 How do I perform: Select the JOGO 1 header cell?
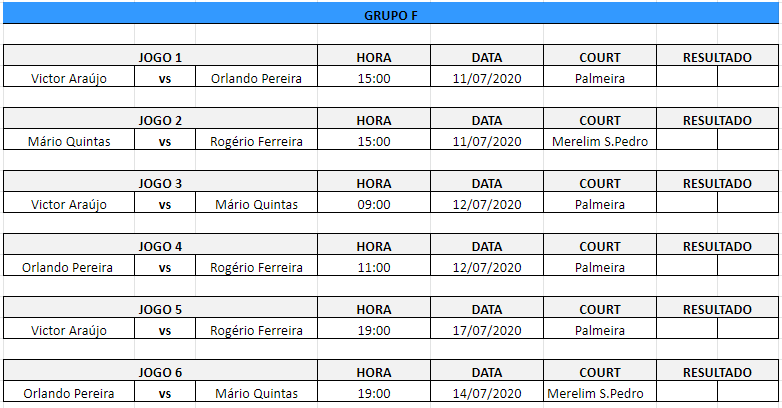click(160, 58)
